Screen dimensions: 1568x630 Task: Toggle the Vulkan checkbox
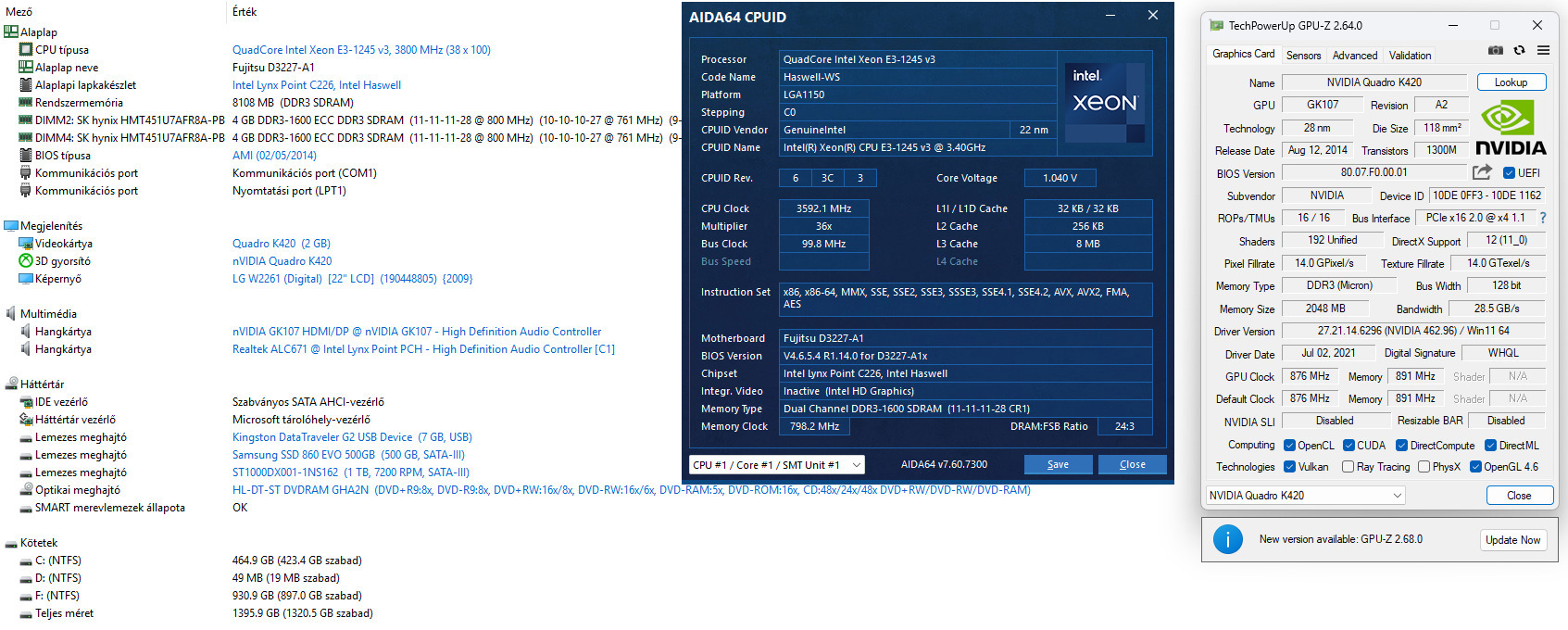tap(1289, 467)
